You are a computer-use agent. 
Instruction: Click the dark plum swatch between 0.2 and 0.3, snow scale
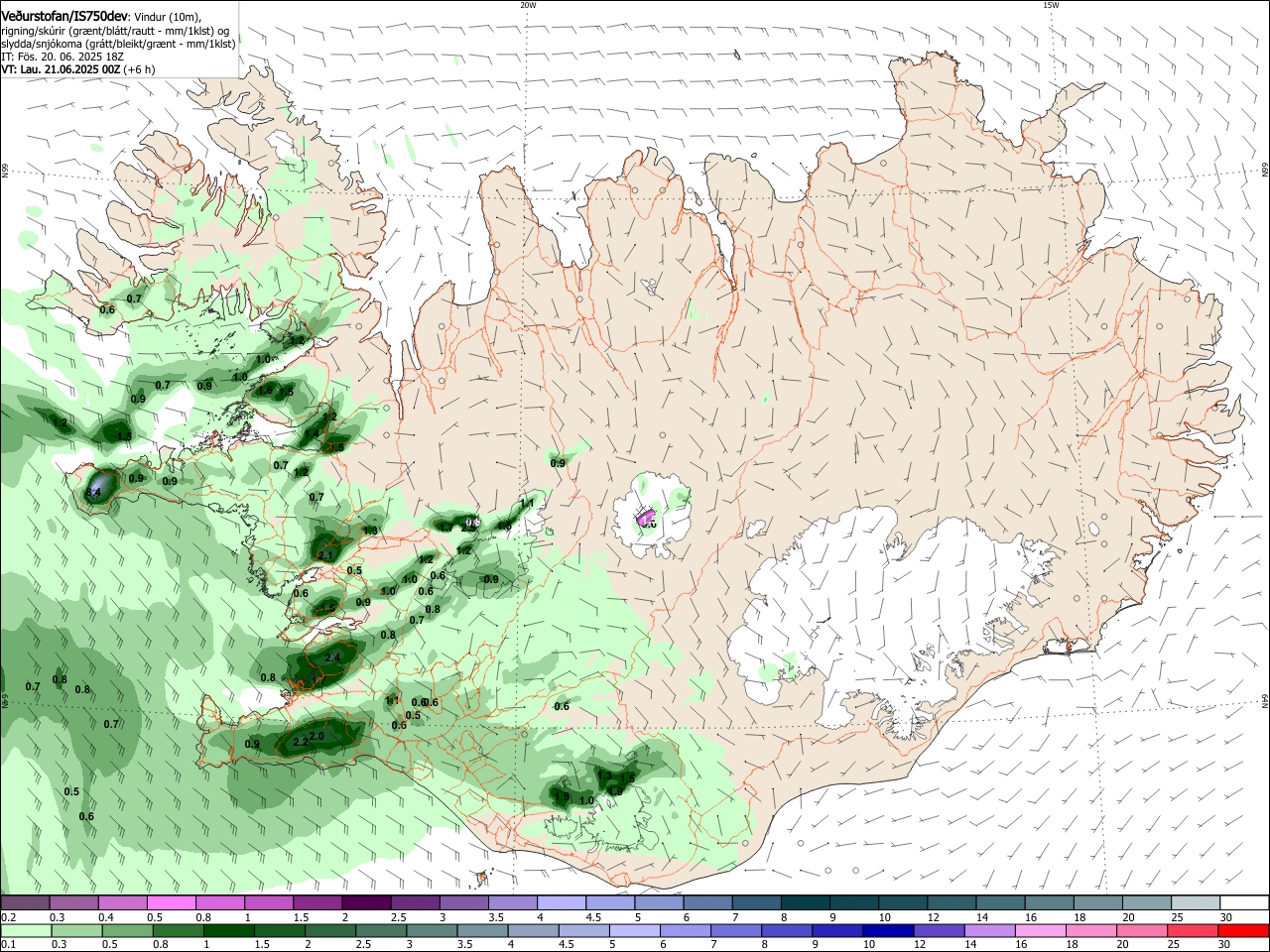pyautogui.click(x=26, y=903)
